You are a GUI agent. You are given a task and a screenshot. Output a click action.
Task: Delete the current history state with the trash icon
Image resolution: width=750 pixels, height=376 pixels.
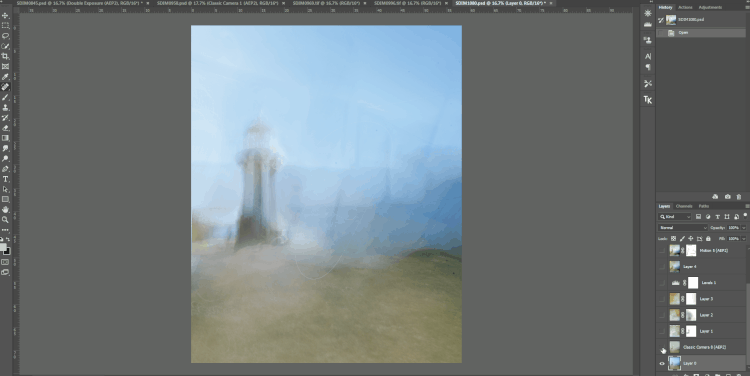(x=739, y=197)
